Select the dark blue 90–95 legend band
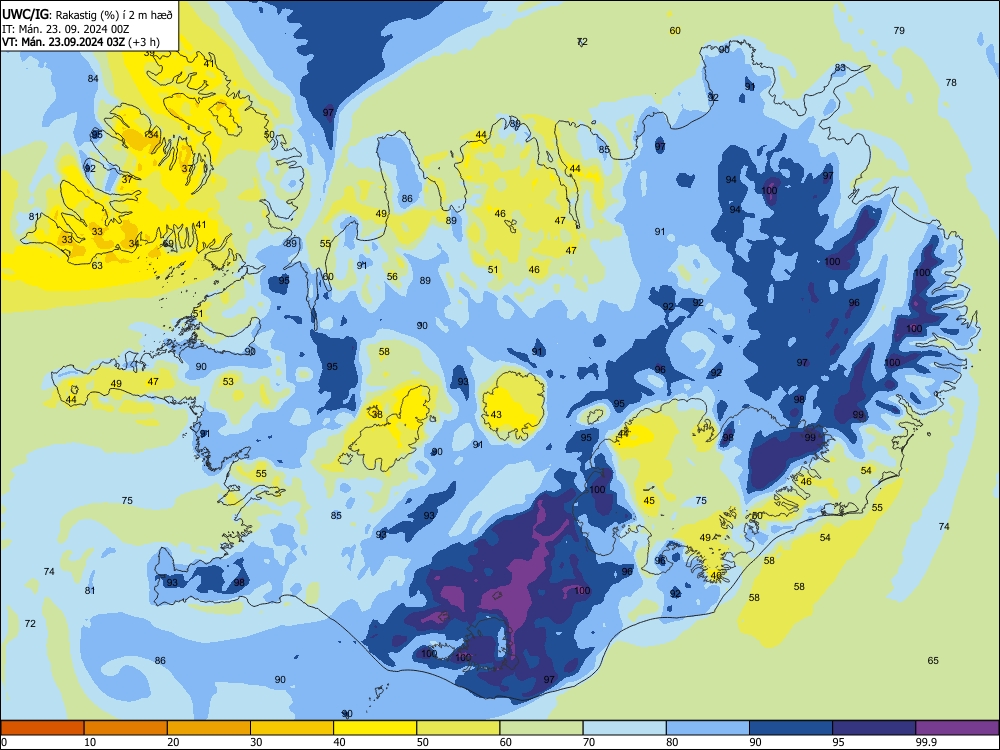Screen dimensions: 1000x750 pyautogui.click(x=791, y=728)
